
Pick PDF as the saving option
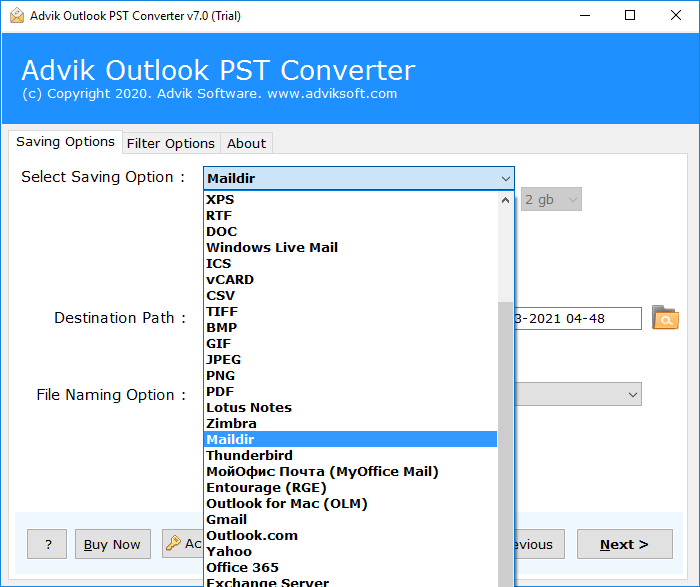coord(350,392)
